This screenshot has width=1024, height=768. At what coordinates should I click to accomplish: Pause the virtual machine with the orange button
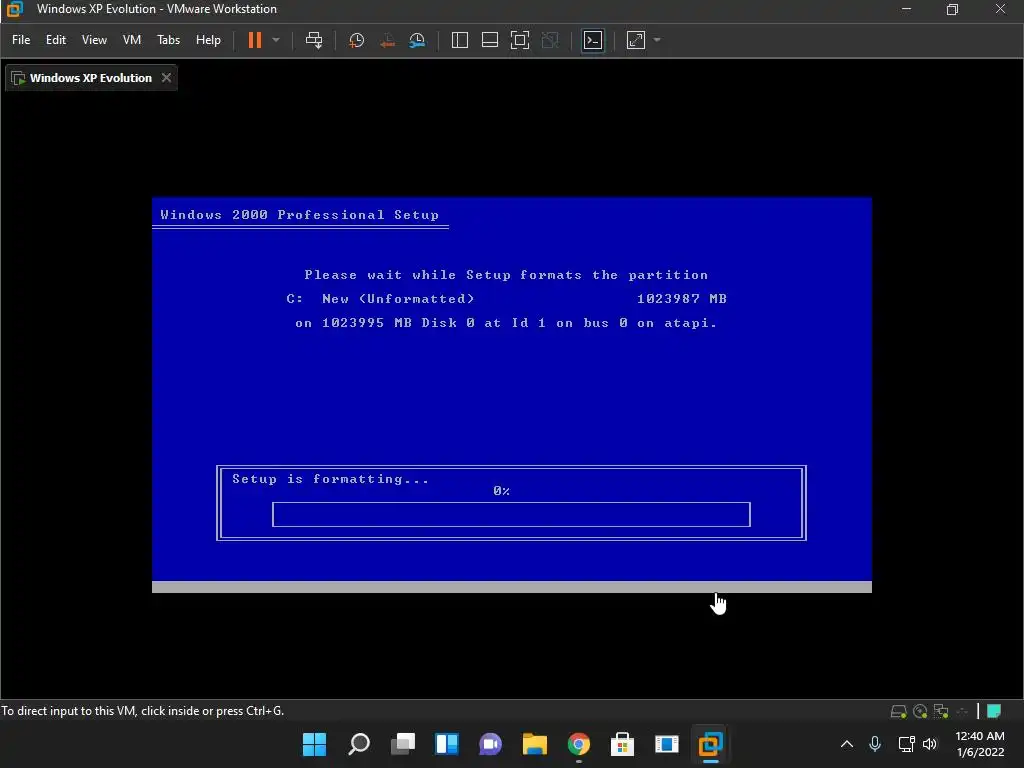(x=255, y=40)
